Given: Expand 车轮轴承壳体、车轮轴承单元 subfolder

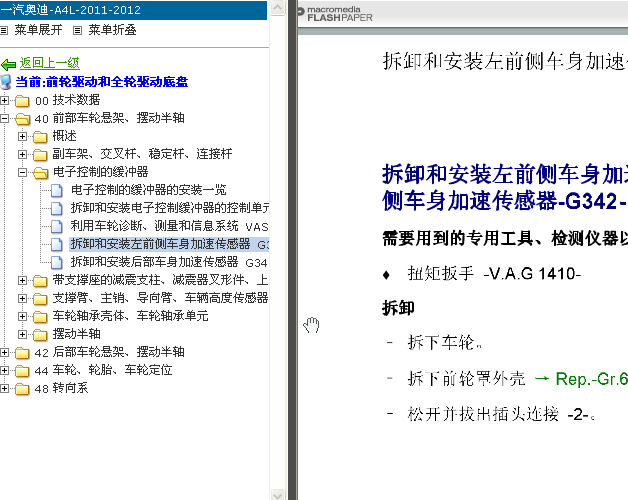Looking at the screenshot, I should [x=22, y=317].
